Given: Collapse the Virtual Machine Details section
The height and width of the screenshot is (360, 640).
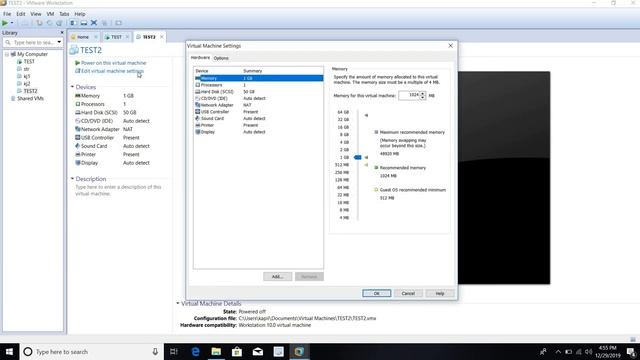Looking at the screenshot, I should coord(178,303).
